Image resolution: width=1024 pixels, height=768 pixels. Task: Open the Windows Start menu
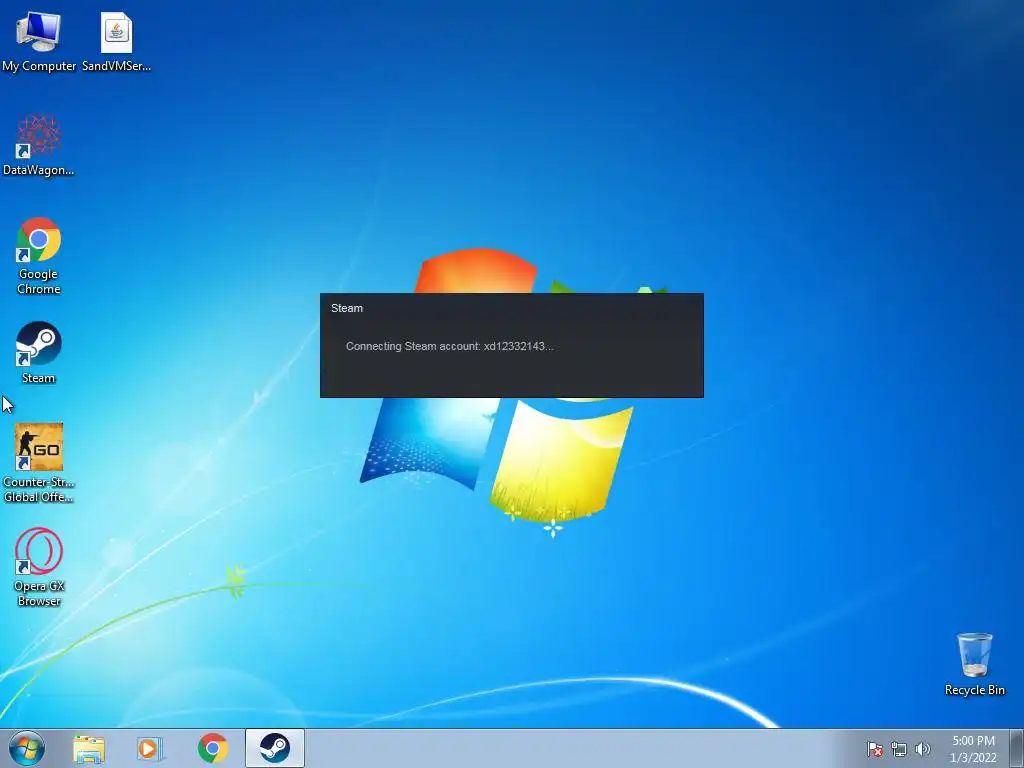pos(27,748)
